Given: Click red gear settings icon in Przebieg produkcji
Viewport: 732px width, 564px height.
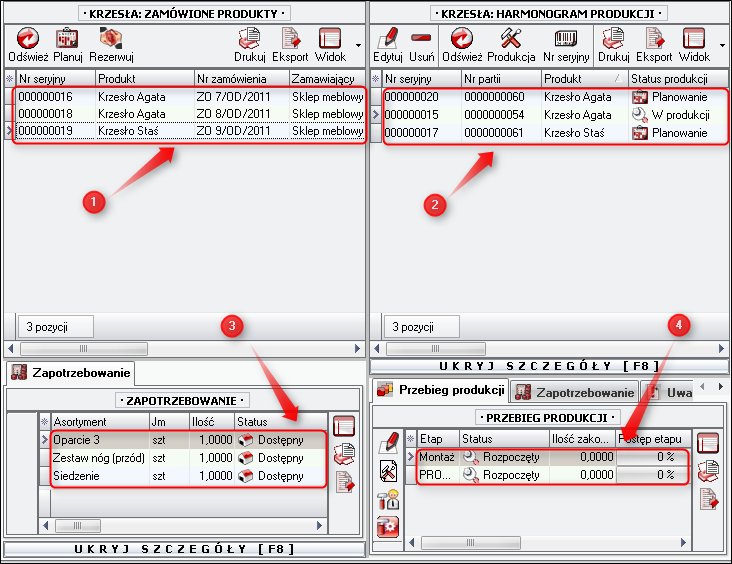Looking at the screenshot, I should [x=388, y=527].
